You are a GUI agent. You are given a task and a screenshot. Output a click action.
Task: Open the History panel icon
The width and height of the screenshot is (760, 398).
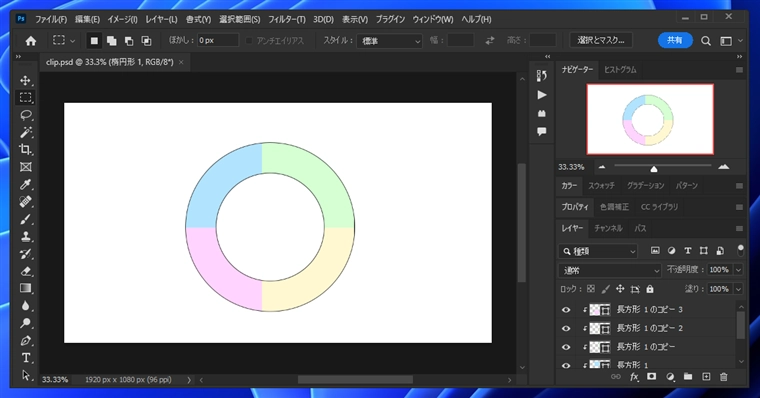tap(541, 76)
